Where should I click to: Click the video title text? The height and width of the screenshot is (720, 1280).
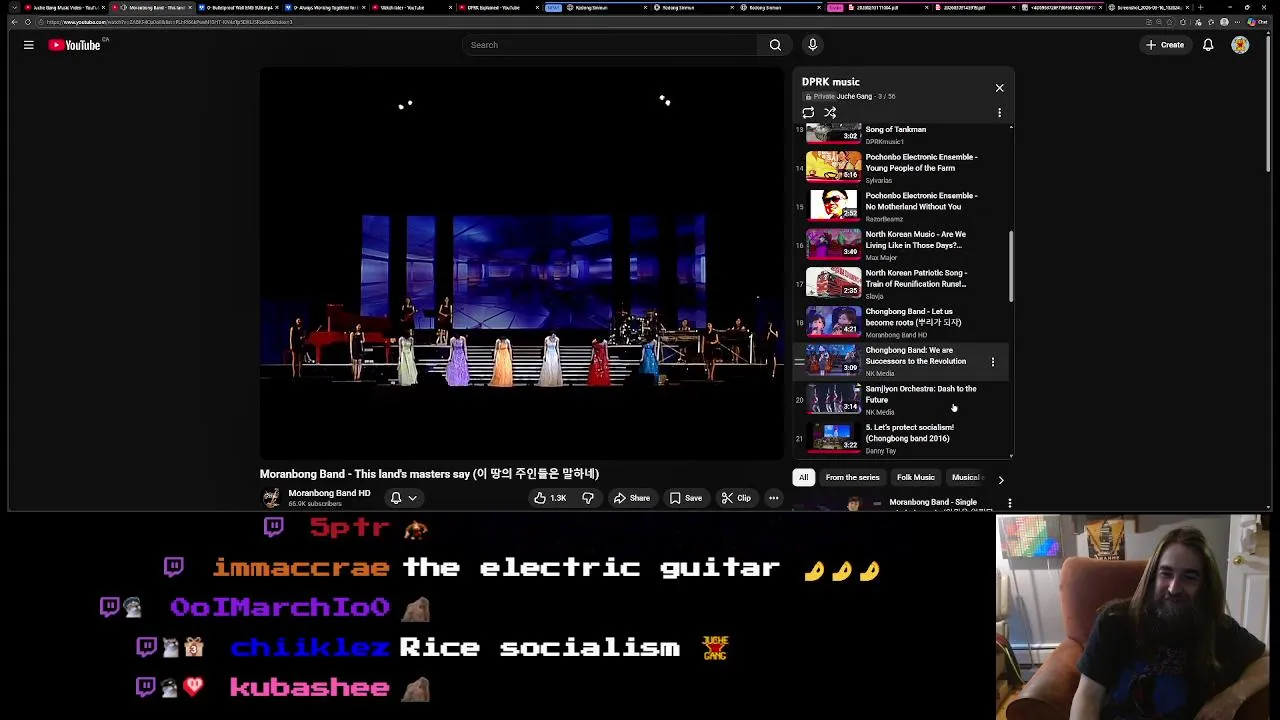coord(429,474)
